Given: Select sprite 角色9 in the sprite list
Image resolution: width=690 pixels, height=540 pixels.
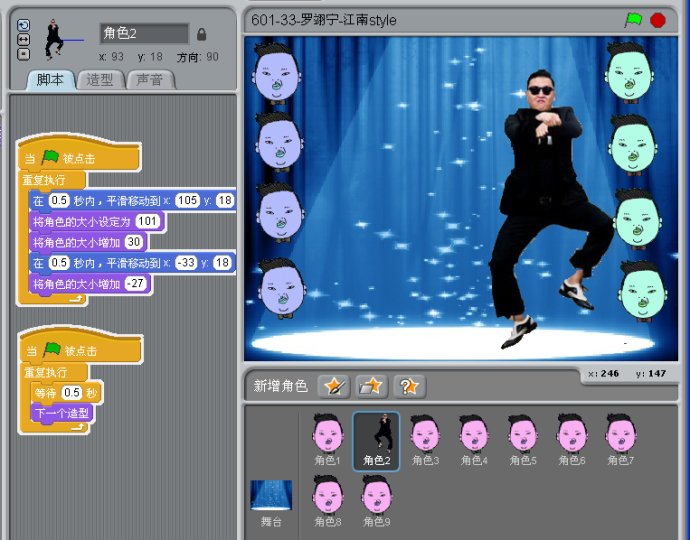Looking at the screenshot, I should [x=376, y=501].
